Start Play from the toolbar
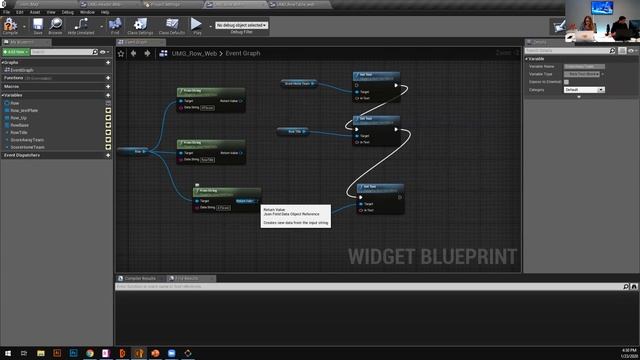Screen dimensions: 640x360 197,26
